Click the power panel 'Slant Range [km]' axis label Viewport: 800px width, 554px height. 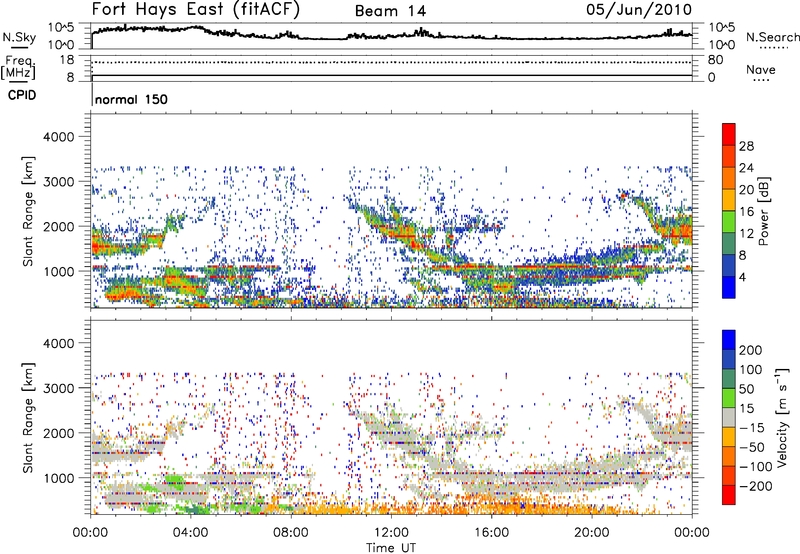click(x=28, y=211)
